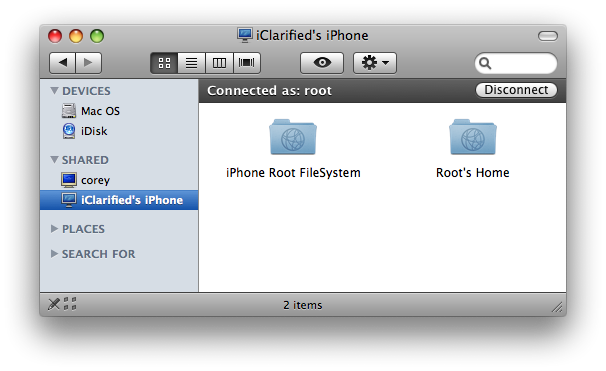The height and width of the screenshot is (371, 606).
Task: Collapse the DEVICES sidebar section
Action: (54, 91)
